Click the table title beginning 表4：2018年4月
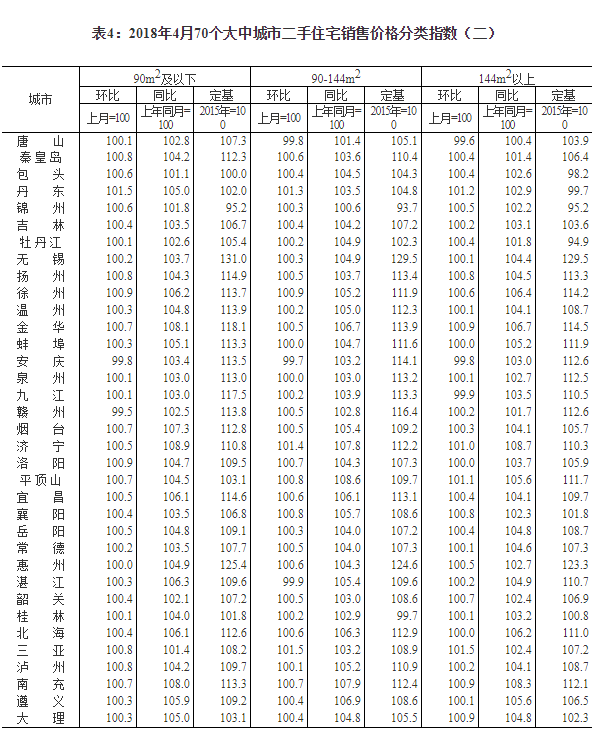Screen dimensions: 599x736 pyautogui.click(x=293, y=33)
